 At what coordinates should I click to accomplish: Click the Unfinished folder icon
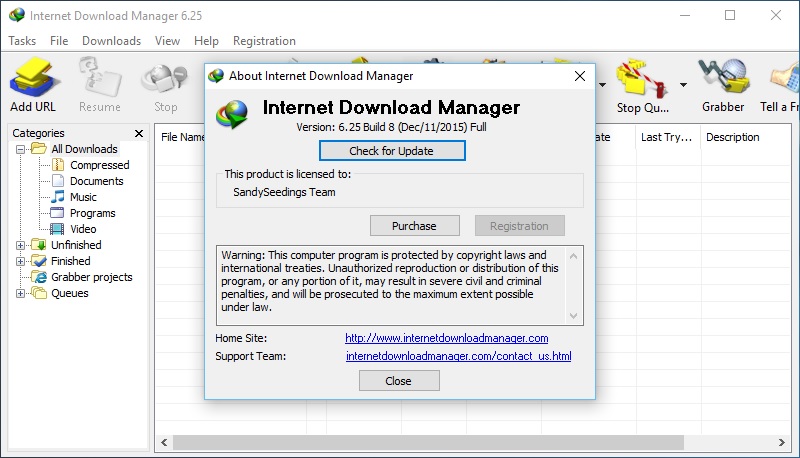(39, 245)
